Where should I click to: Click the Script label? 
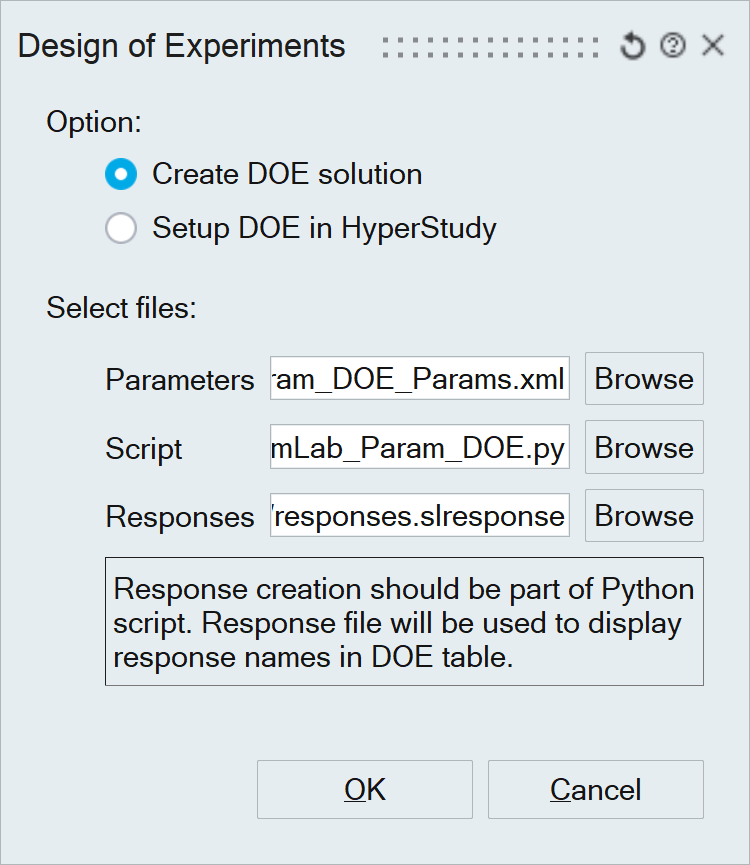click(144, 449)
